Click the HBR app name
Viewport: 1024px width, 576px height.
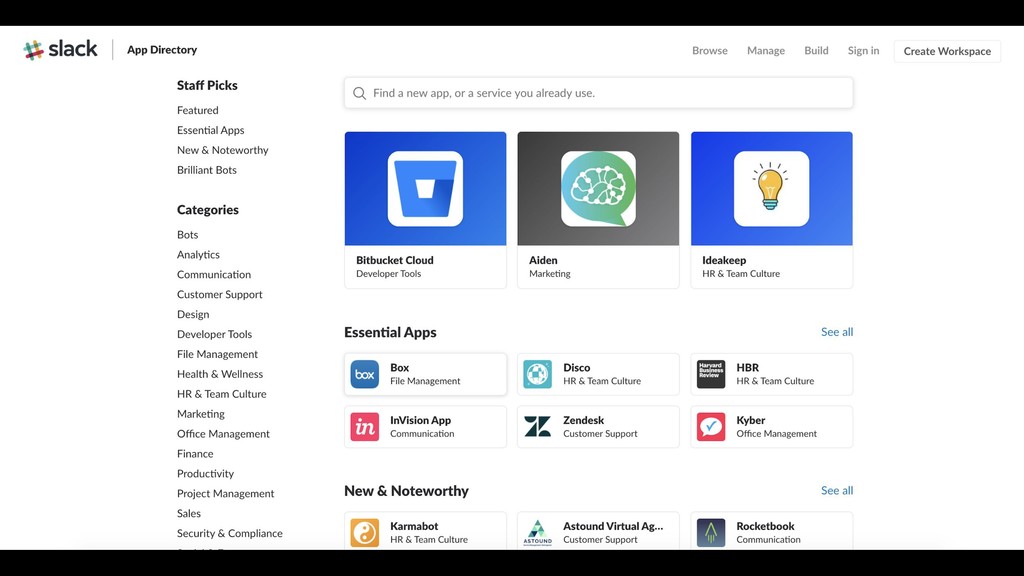coord(748,368)
